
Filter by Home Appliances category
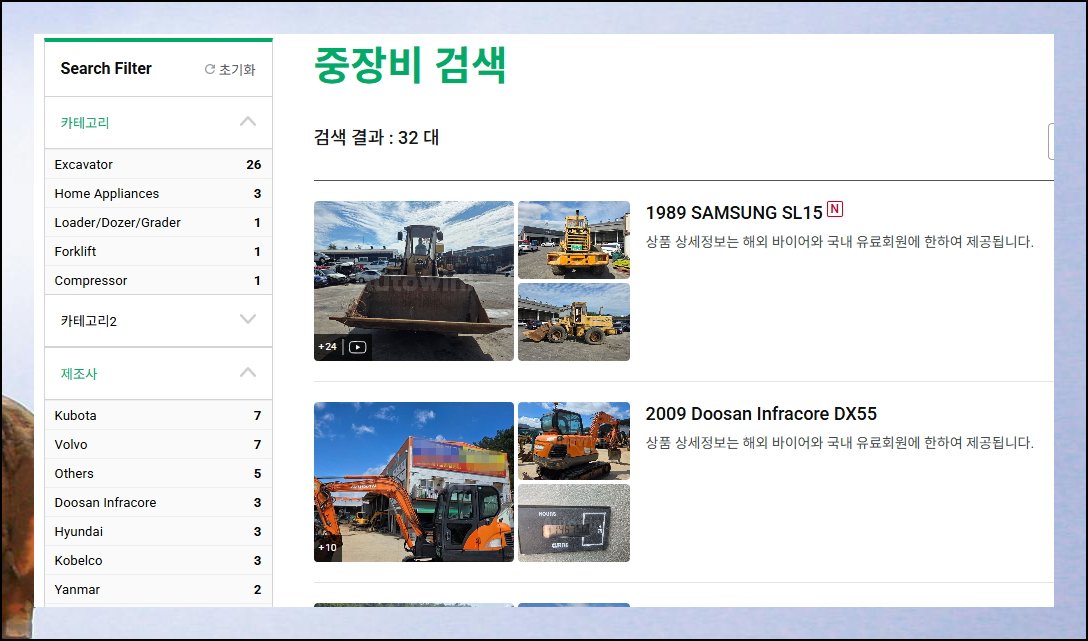click(x=158, y=194)
